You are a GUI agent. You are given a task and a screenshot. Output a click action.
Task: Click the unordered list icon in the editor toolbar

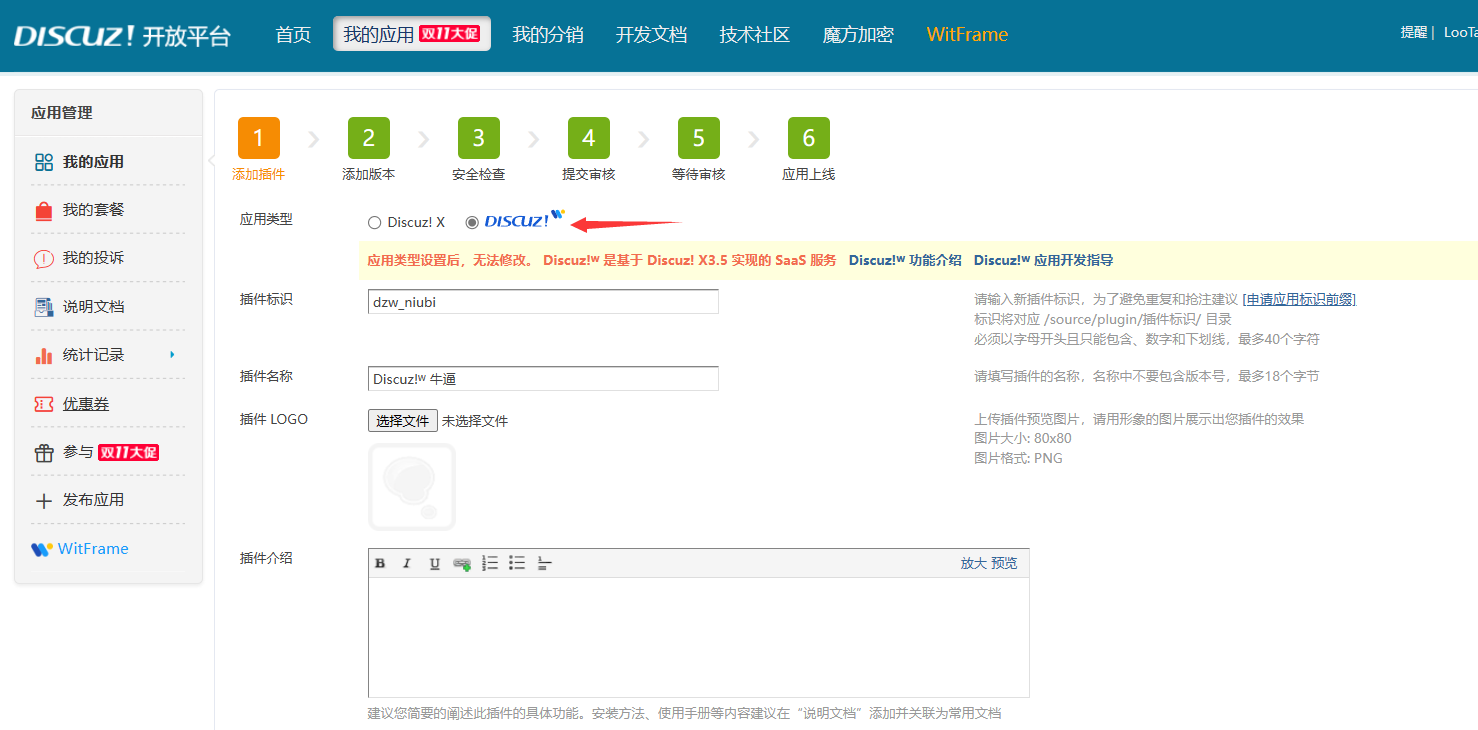(x=517, y=563)
